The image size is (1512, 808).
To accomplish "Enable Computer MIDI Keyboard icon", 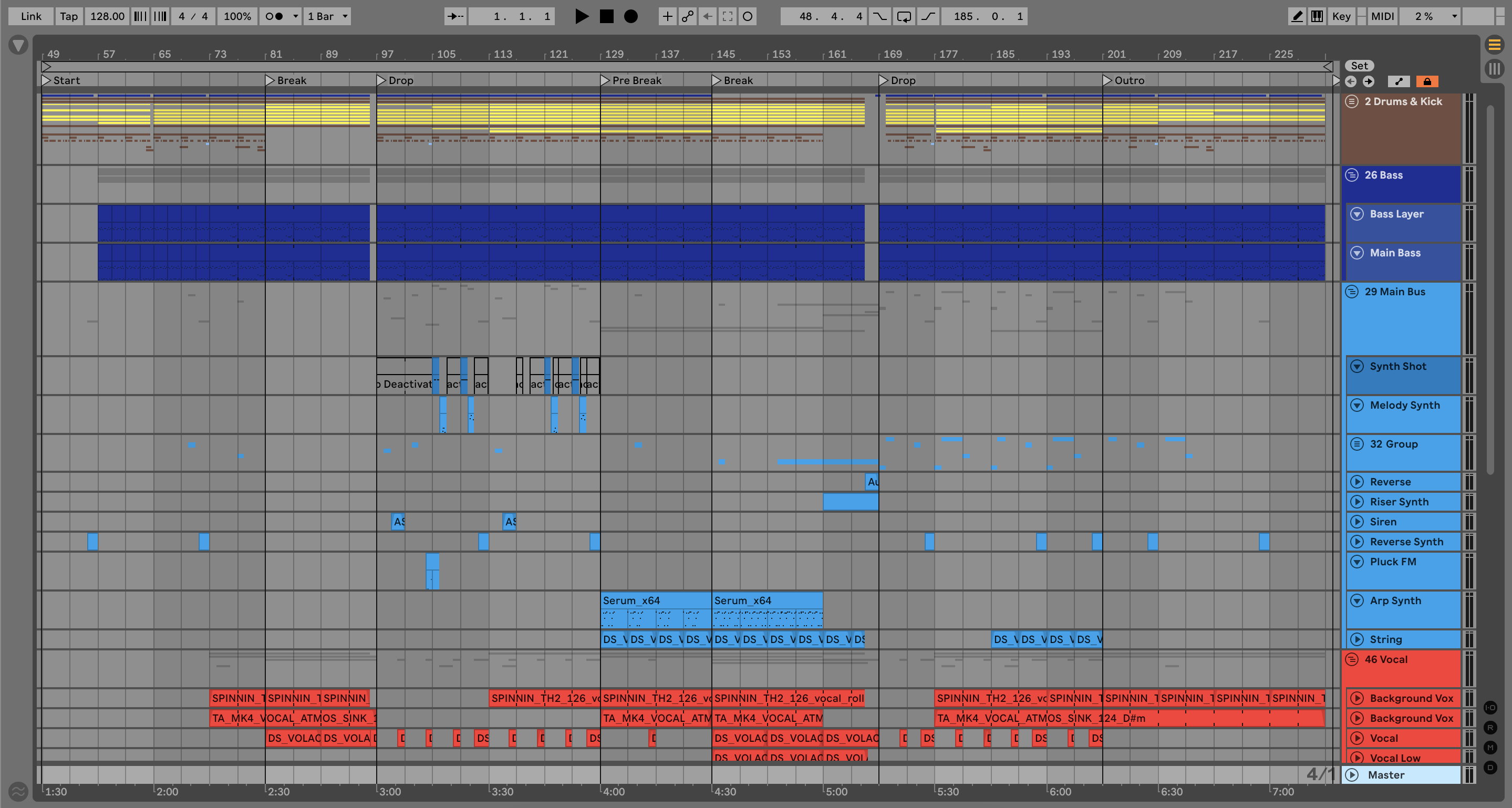I will 1317,16.
